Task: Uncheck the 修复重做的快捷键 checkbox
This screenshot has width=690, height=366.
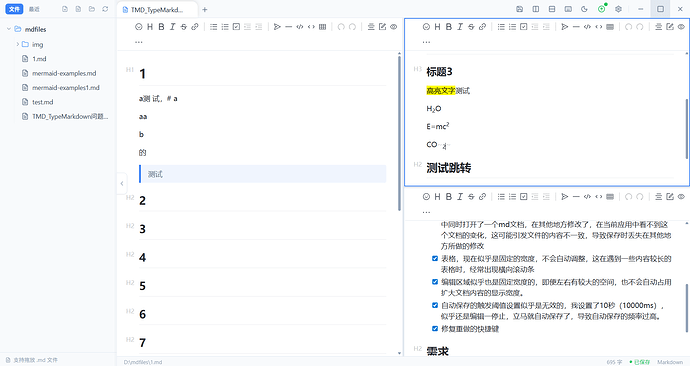Action: click(435, 329)
